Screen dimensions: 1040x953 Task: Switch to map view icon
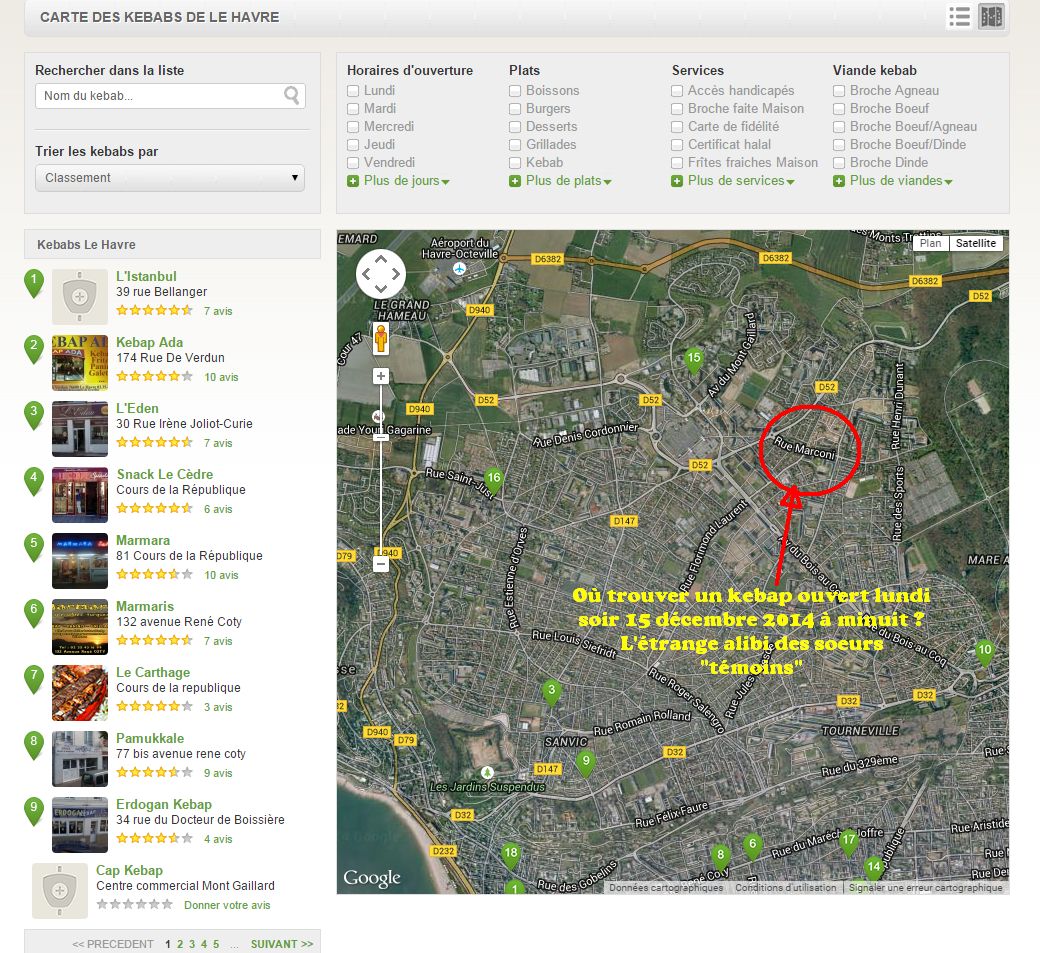point(991,17)
